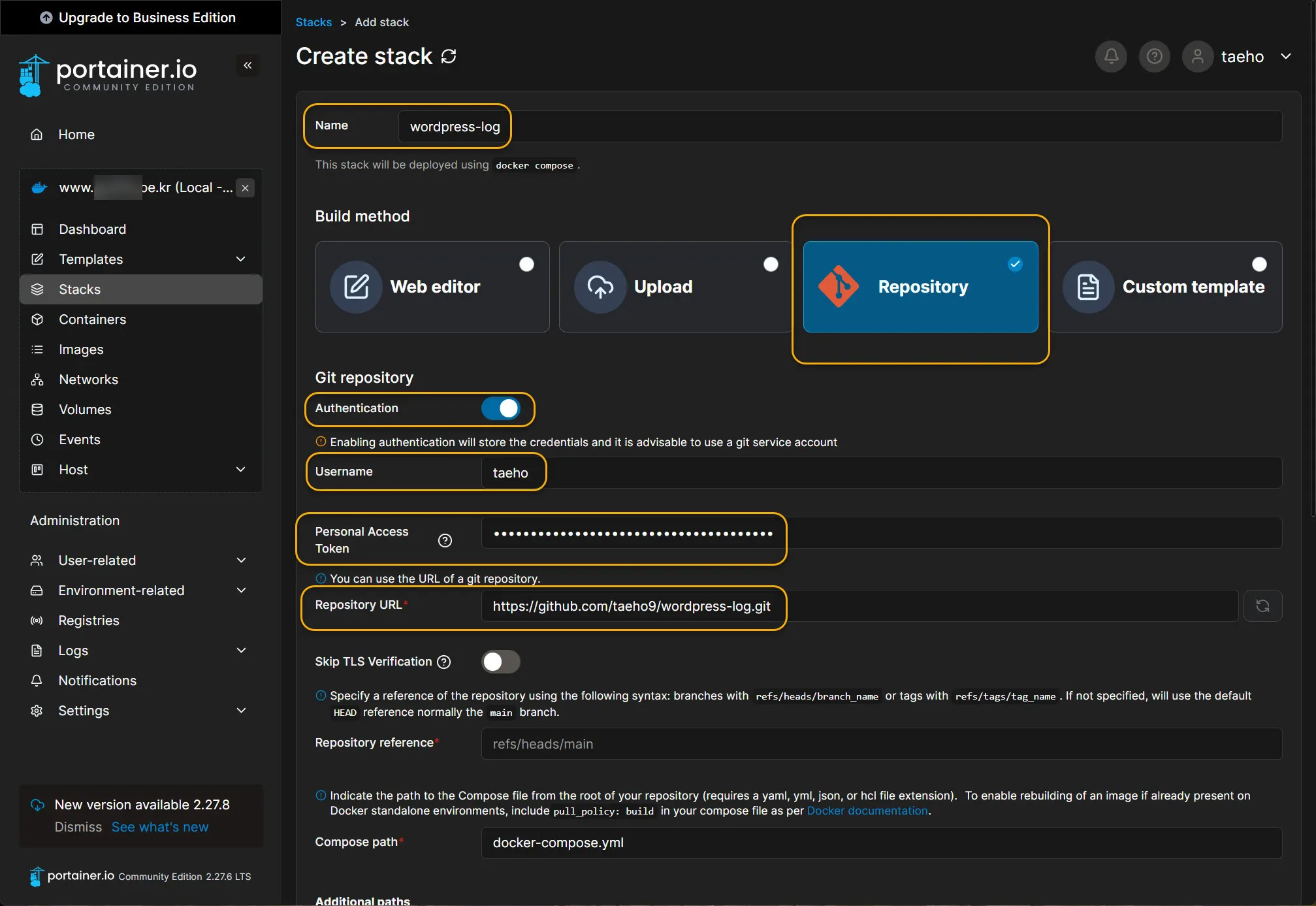Enable Skip TLS Verification
Viewport: 1316px width, 906px height.
click(500, 662)
